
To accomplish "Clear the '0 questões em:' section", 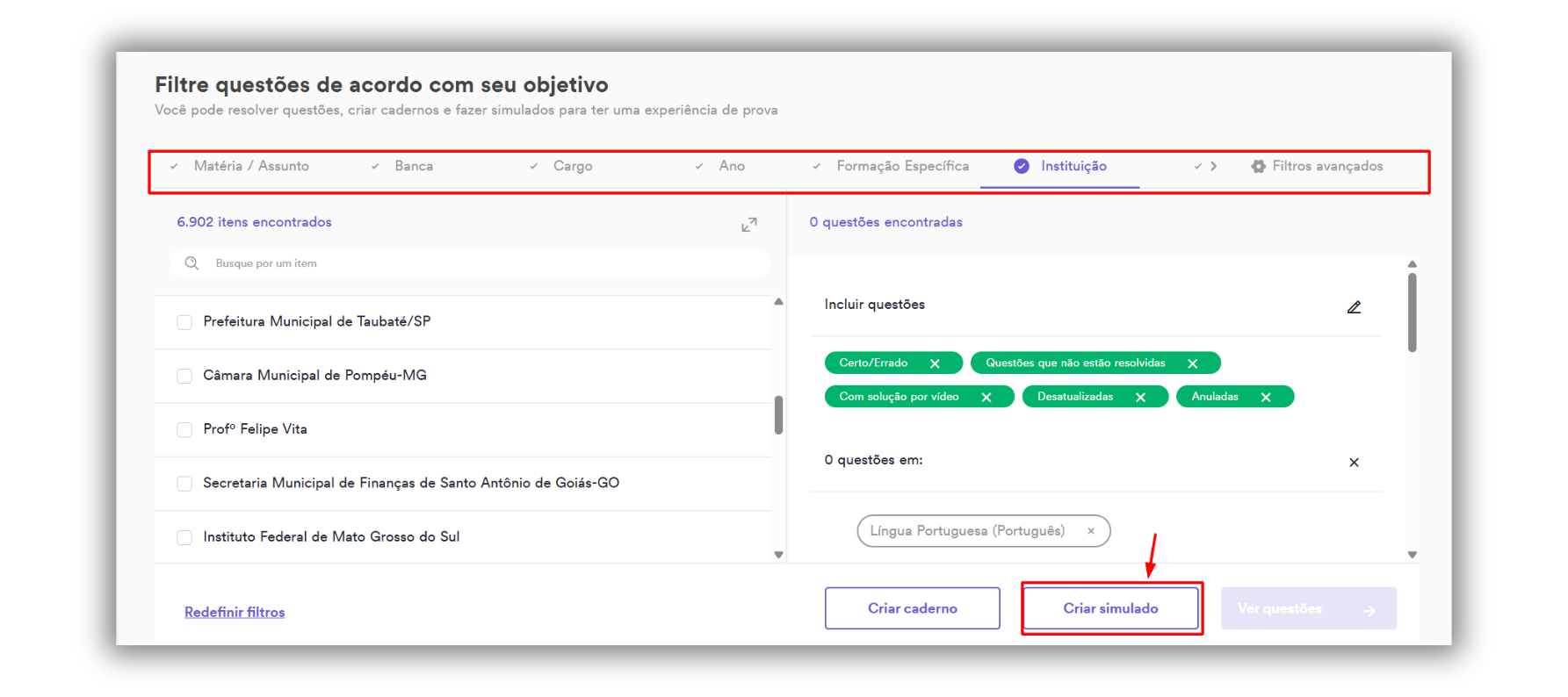I will coord(1354,463).
